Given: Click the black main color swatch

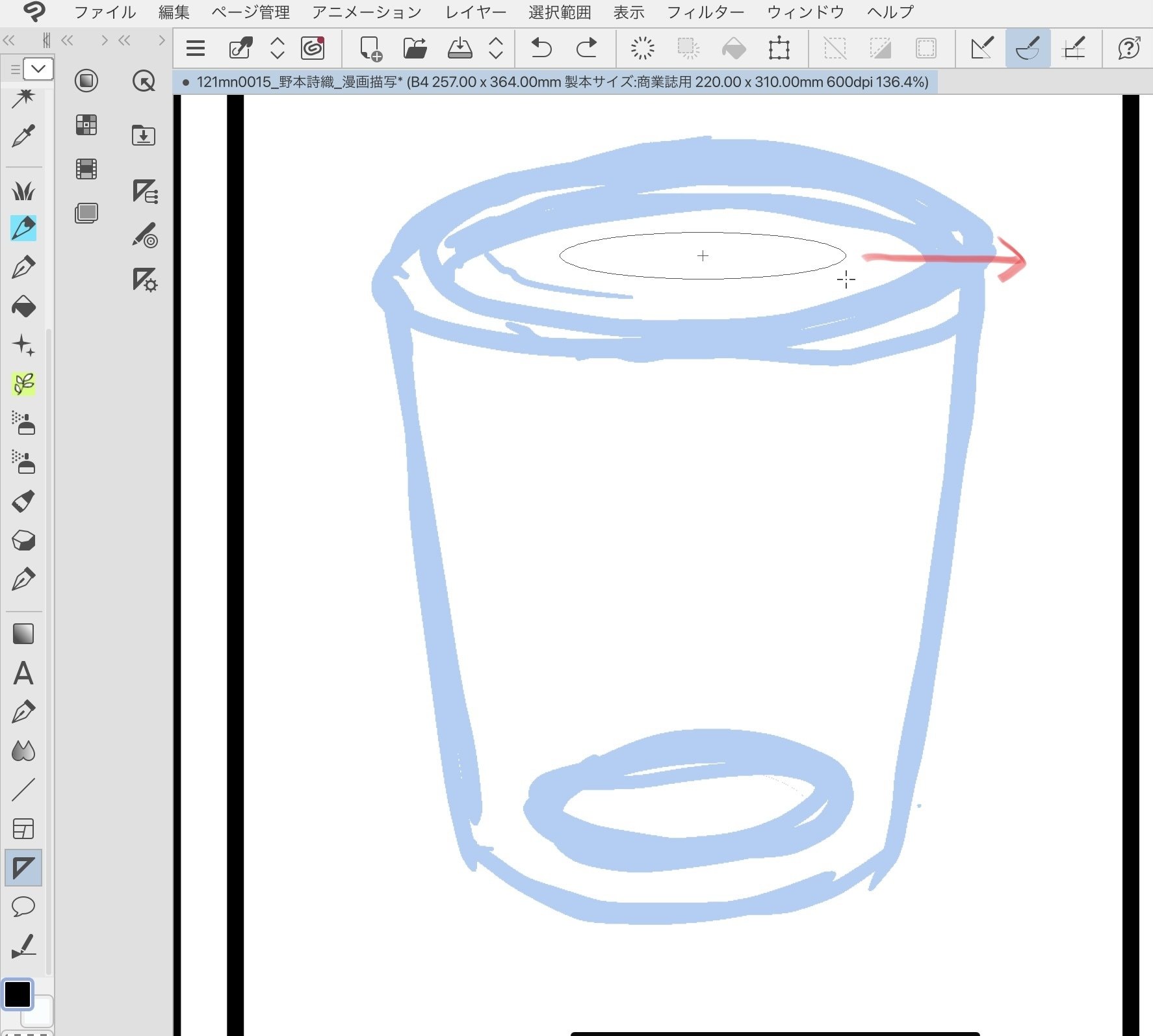Looking at the screenshot, I should coord(18,994).
